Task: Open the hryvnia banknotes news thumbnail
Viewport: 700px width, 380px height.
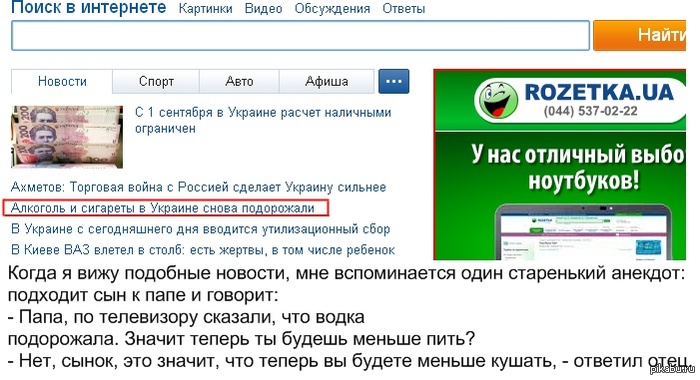Action: point(67,137)
